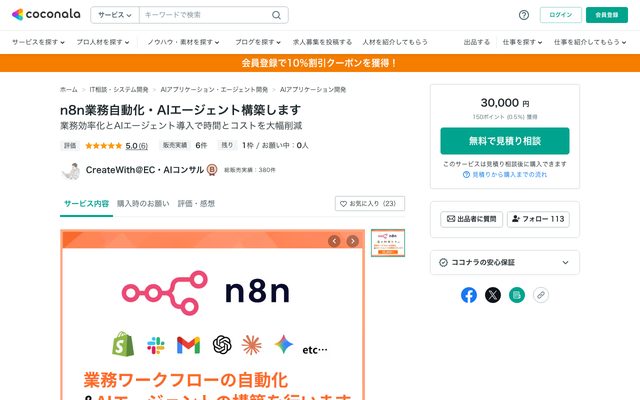This screenshot has height=400, width=640.
Task: Open the サービスを探す menu
Action: 38,42
